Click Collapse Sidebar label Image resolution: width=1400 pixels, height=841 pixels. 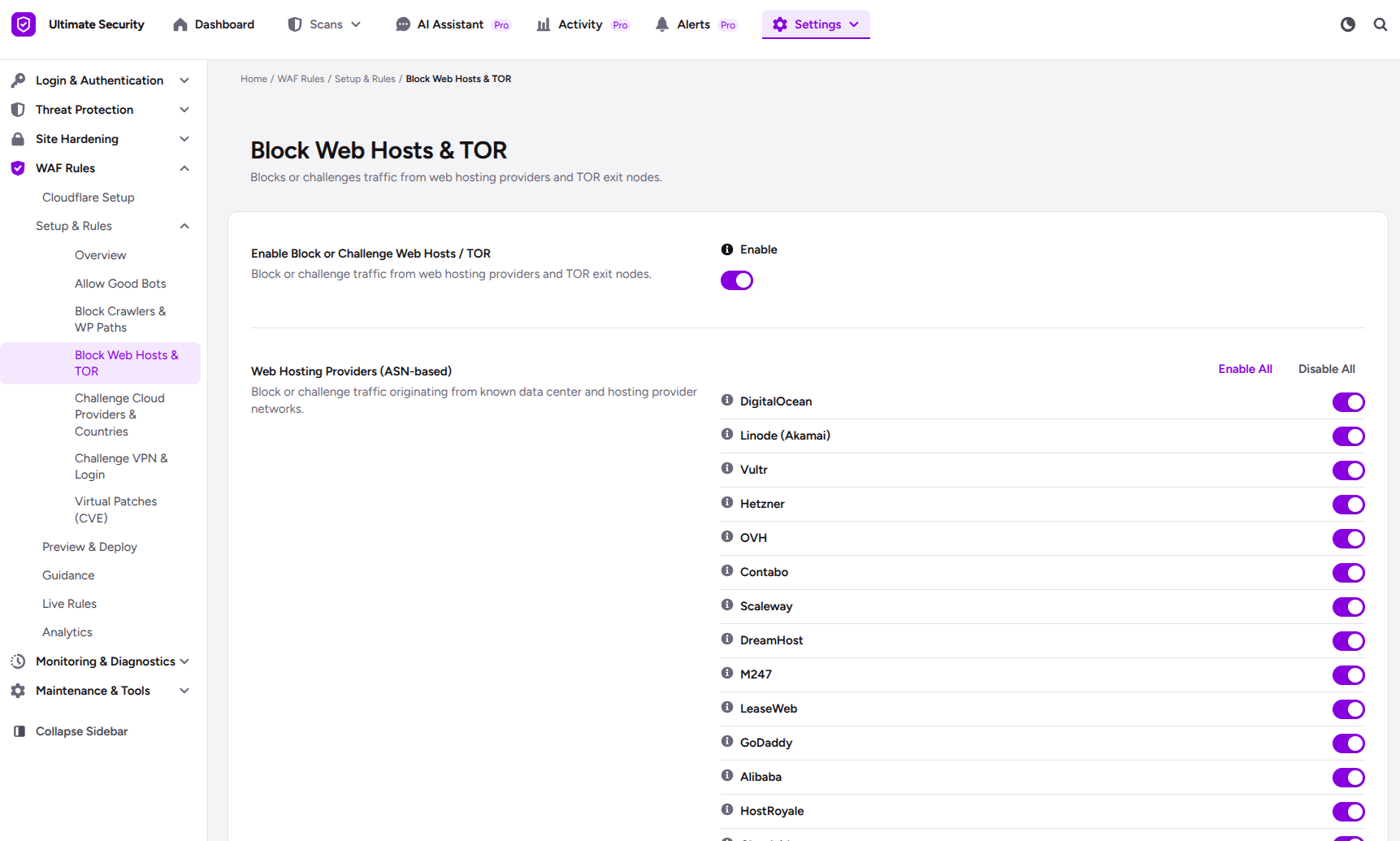(x=82, y=731)
